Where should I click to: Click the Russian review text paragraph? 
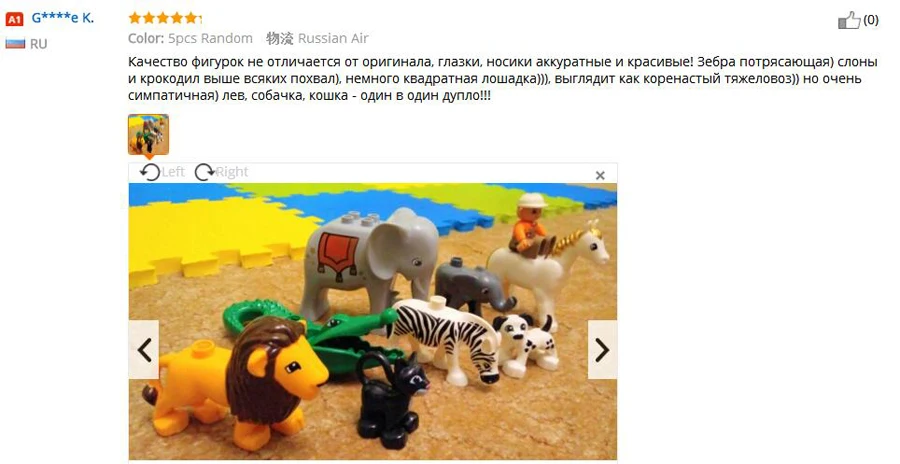495,79
